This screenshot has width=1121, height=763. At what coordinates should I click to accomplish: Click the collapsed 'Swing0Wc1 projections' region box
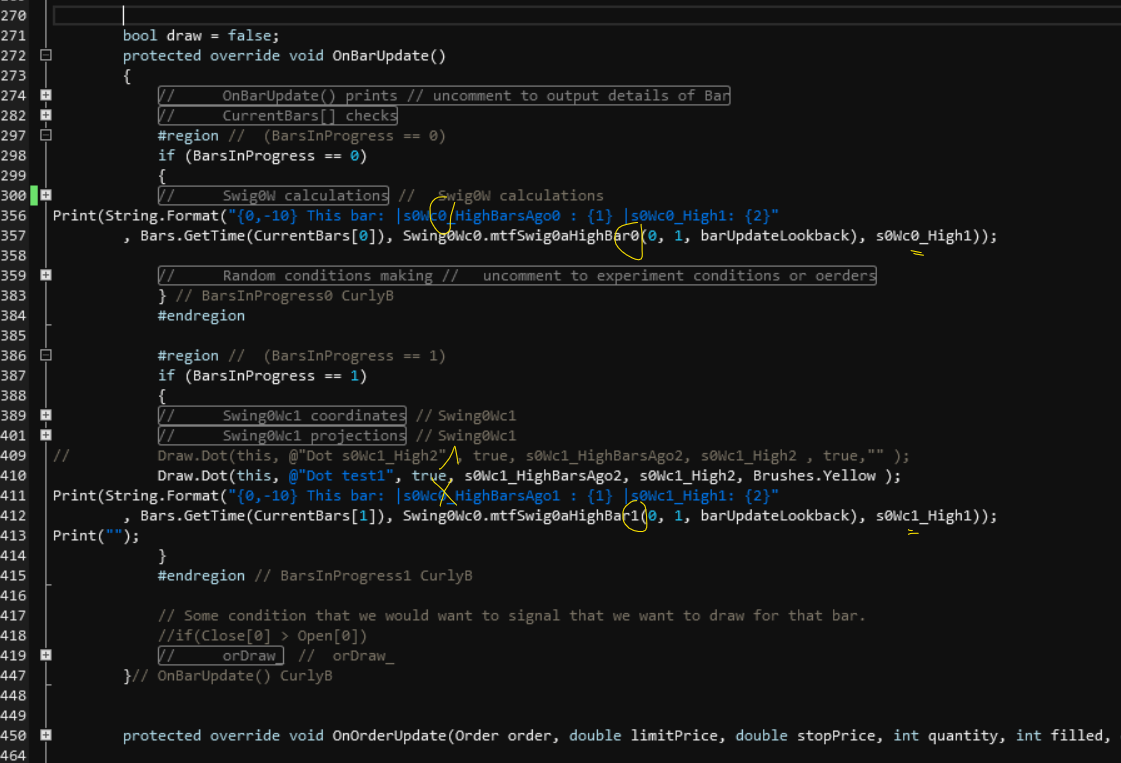tap(282, 435)
